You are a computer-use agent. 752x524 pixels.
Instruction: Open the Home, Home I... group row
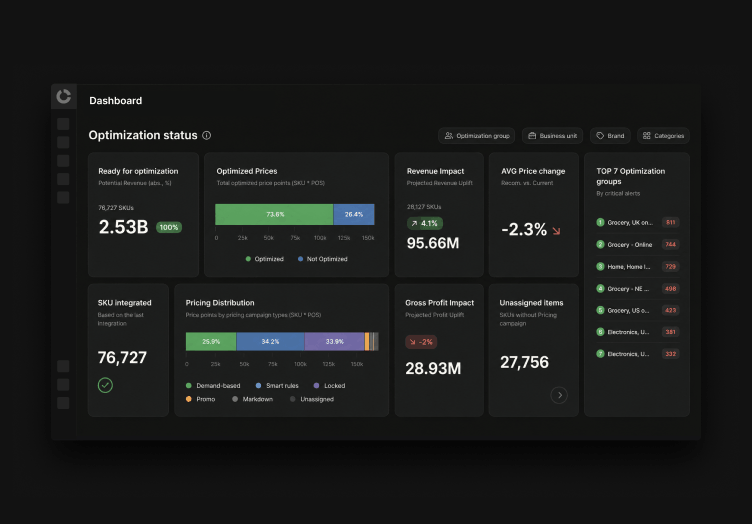point(637,267)
